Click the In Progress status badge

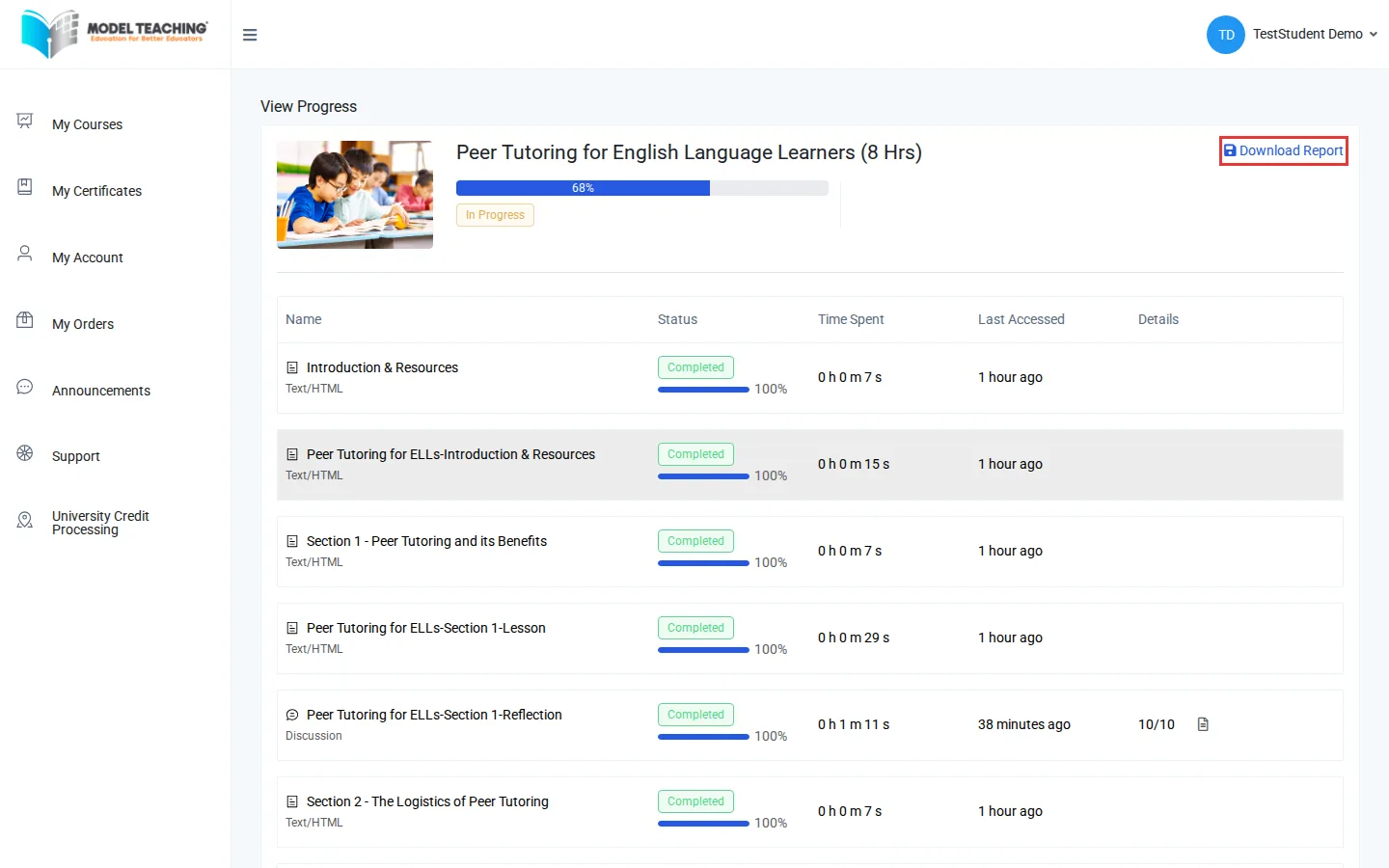[x=495, y=215]
